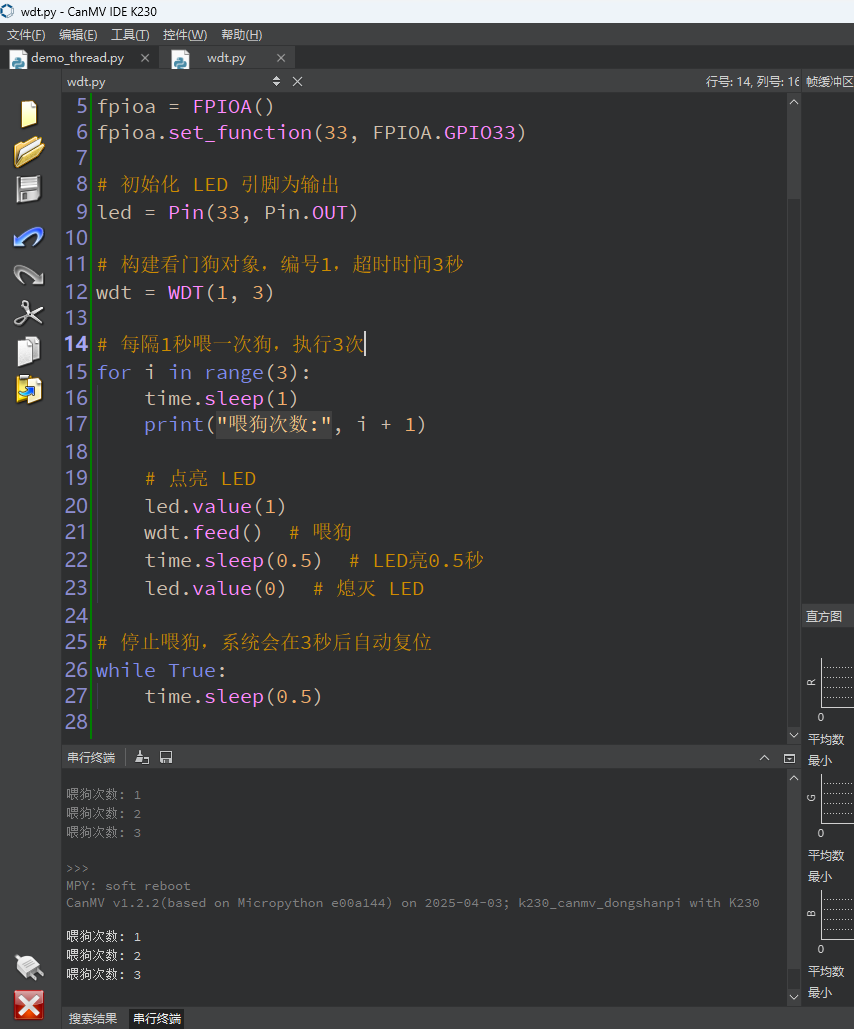Click the gray Redo arrow icon
This screenshot has width=854, height=1029.
(28, 274)
